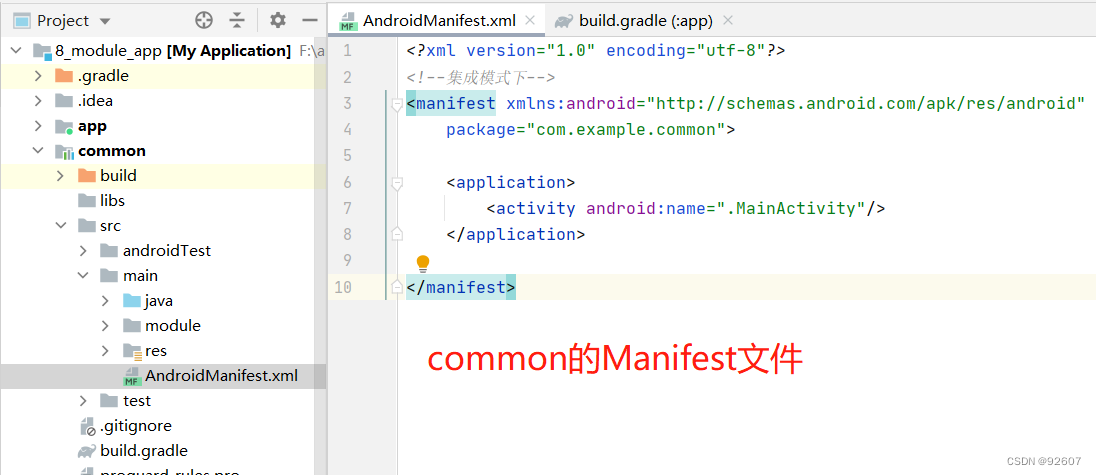Fold the application tag at line 6
Viewport: 1096px width, 475px height.
pyautogui.click(x=397, y=184)
